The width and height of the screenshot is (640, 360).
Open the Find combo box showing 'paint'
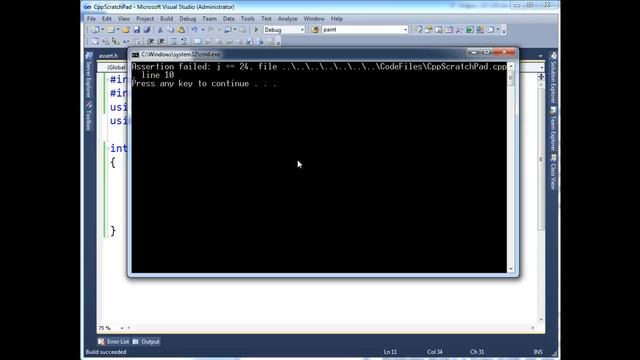365,29
